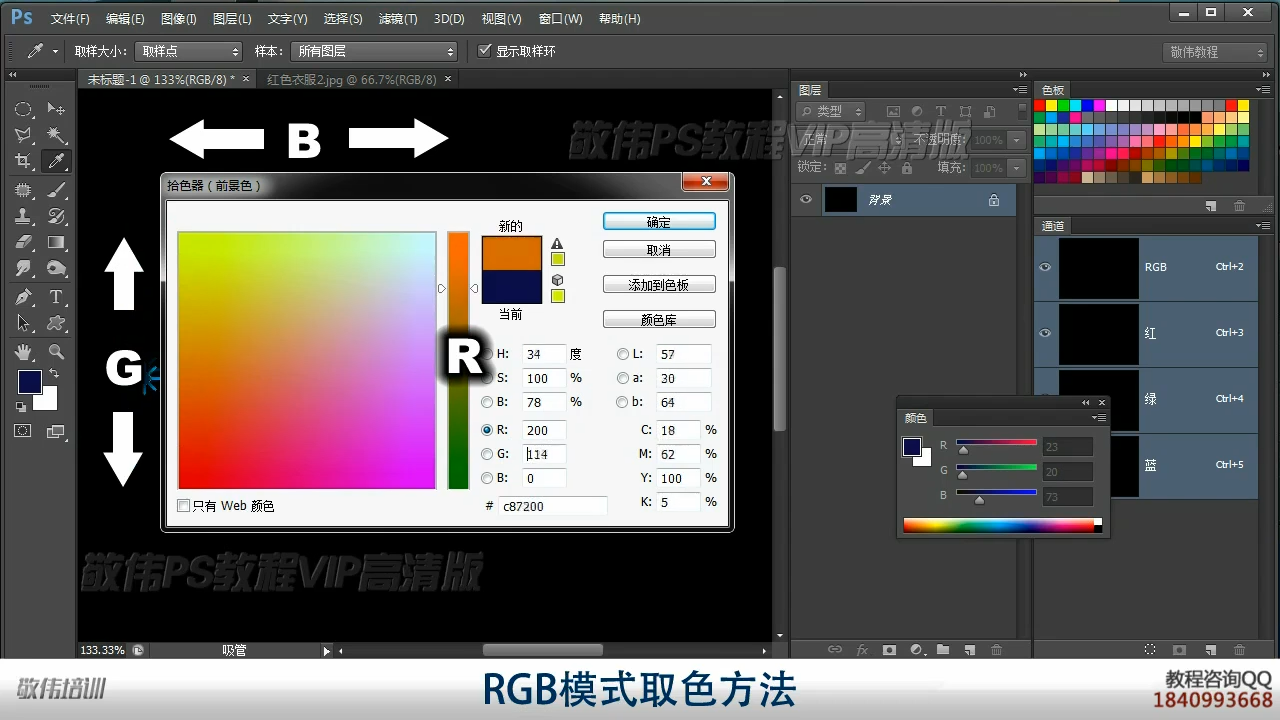
Task: Select the Pen tool
Action: (x=23, y=297)
